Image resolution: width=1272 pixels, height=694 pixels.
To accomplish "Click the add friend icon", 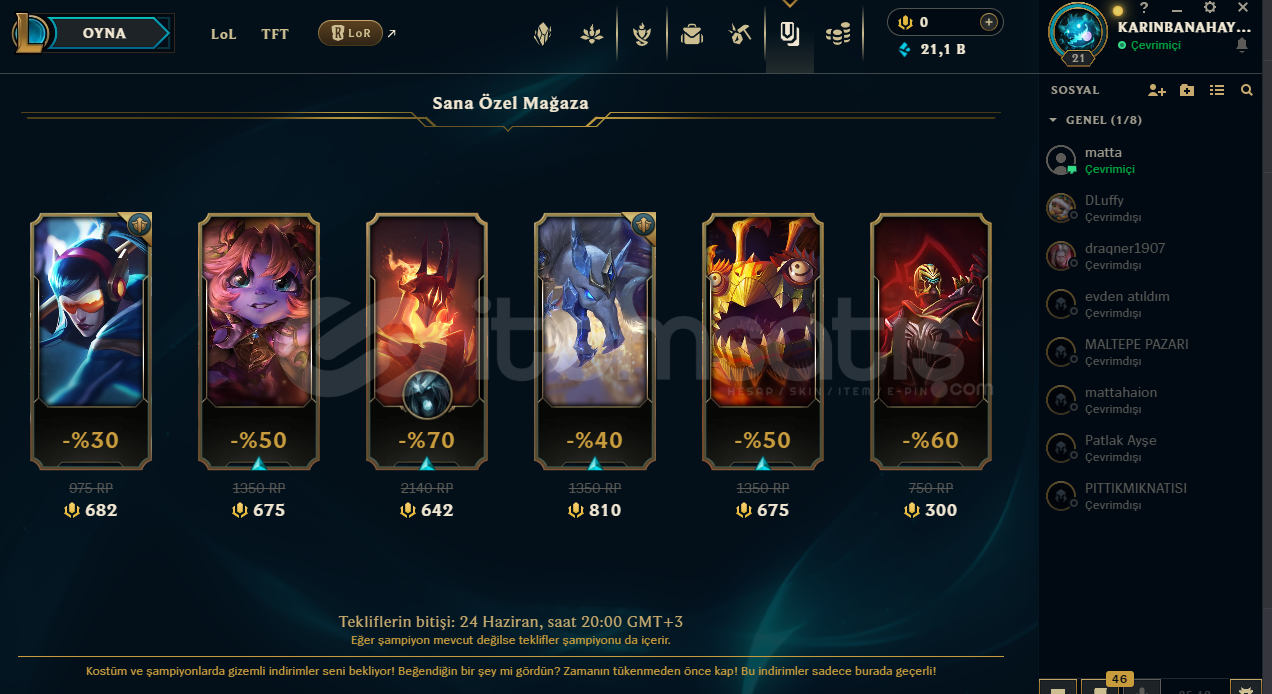I will click(x=1157, y=90).
